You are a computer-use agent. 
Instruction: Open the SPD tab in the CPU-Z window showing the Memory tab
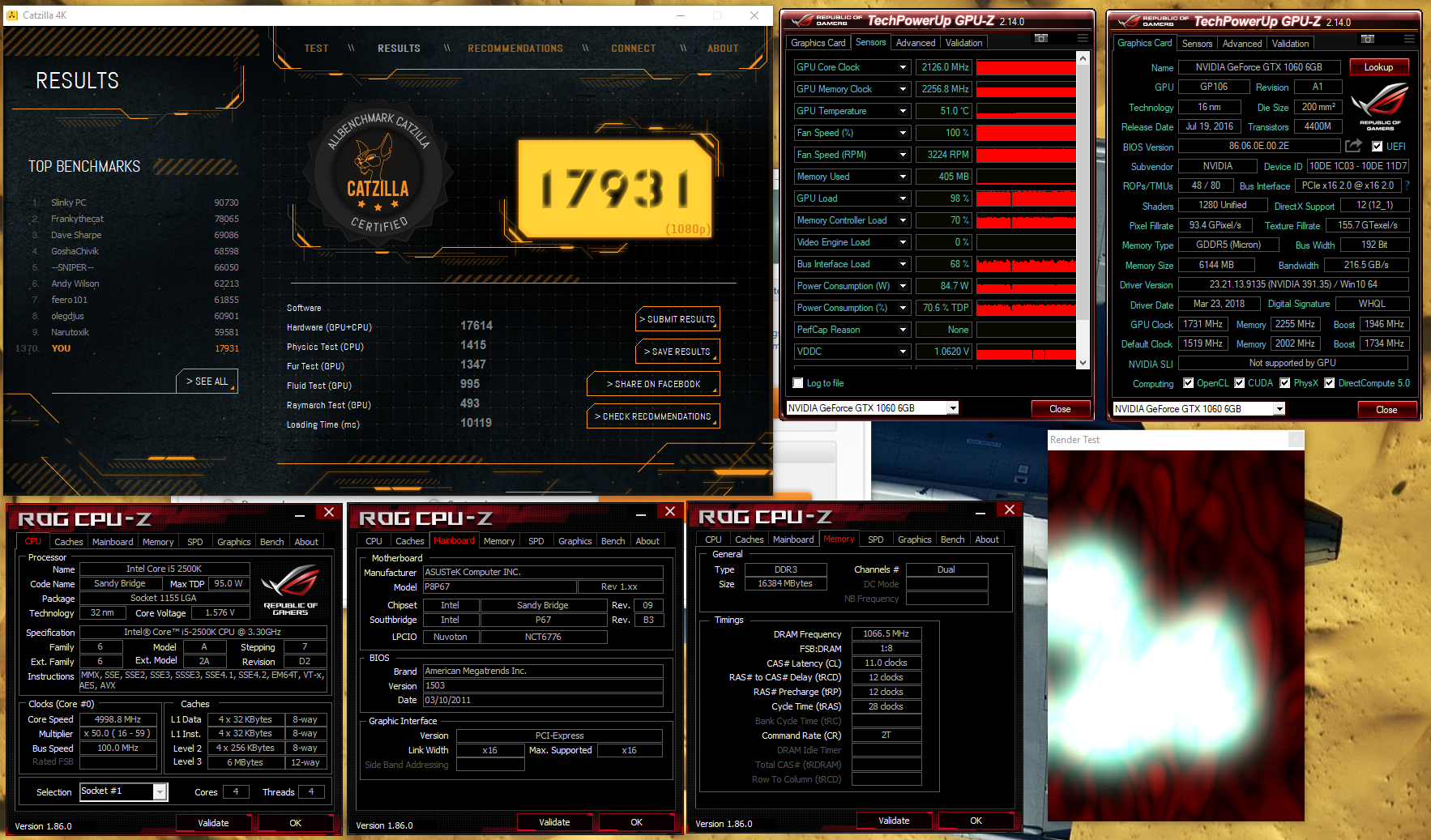876,539
